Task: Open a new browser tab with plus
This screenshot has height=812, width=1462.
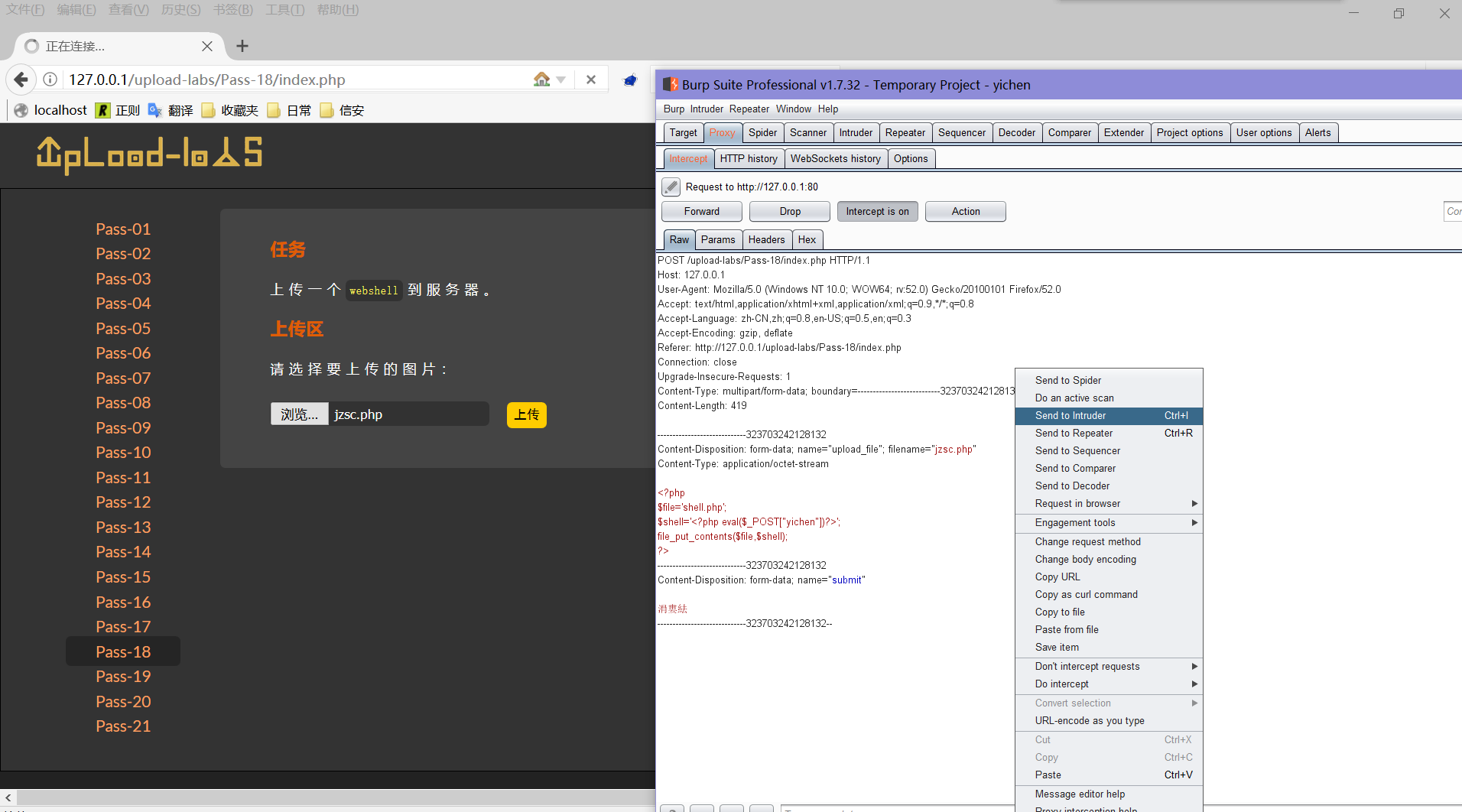Action: (x=242, y=46)
